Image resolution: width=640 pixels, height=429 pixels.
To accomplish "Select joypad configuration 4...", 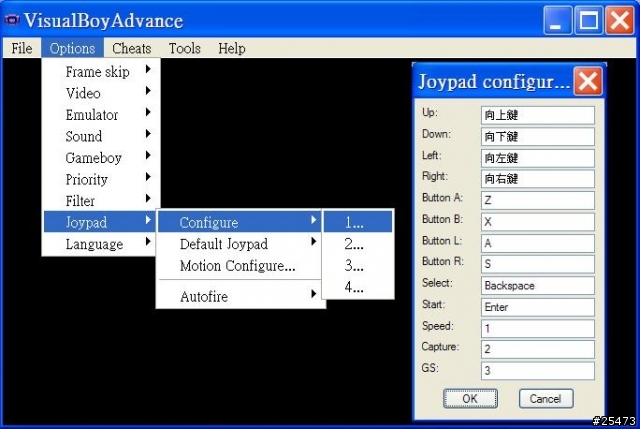I will click(358, 287).
